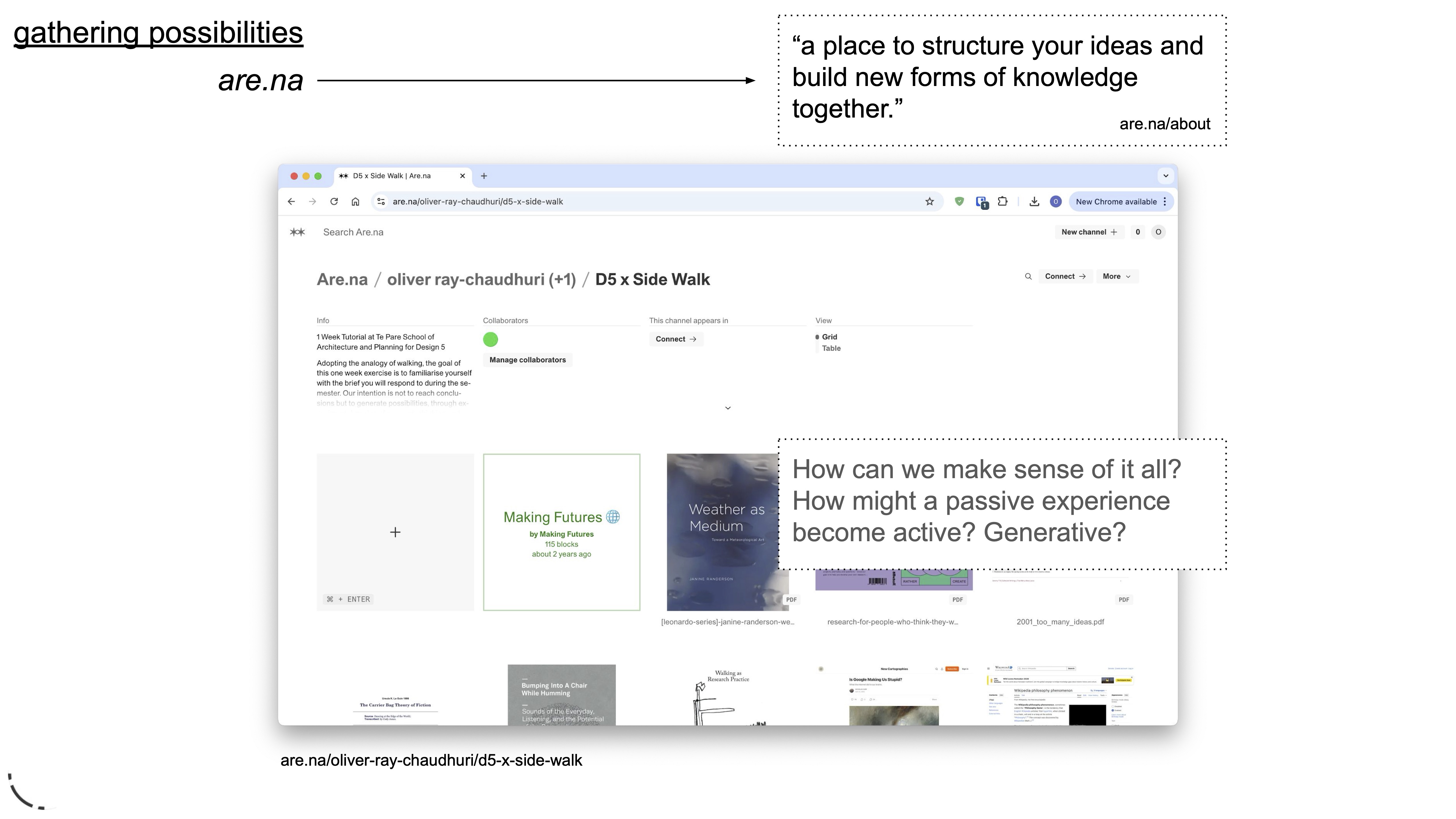Viewport: 1456px width, 819px height.
Task: Click the Search Are.na field
Action: pyautogui.click(x=353, y=232)
